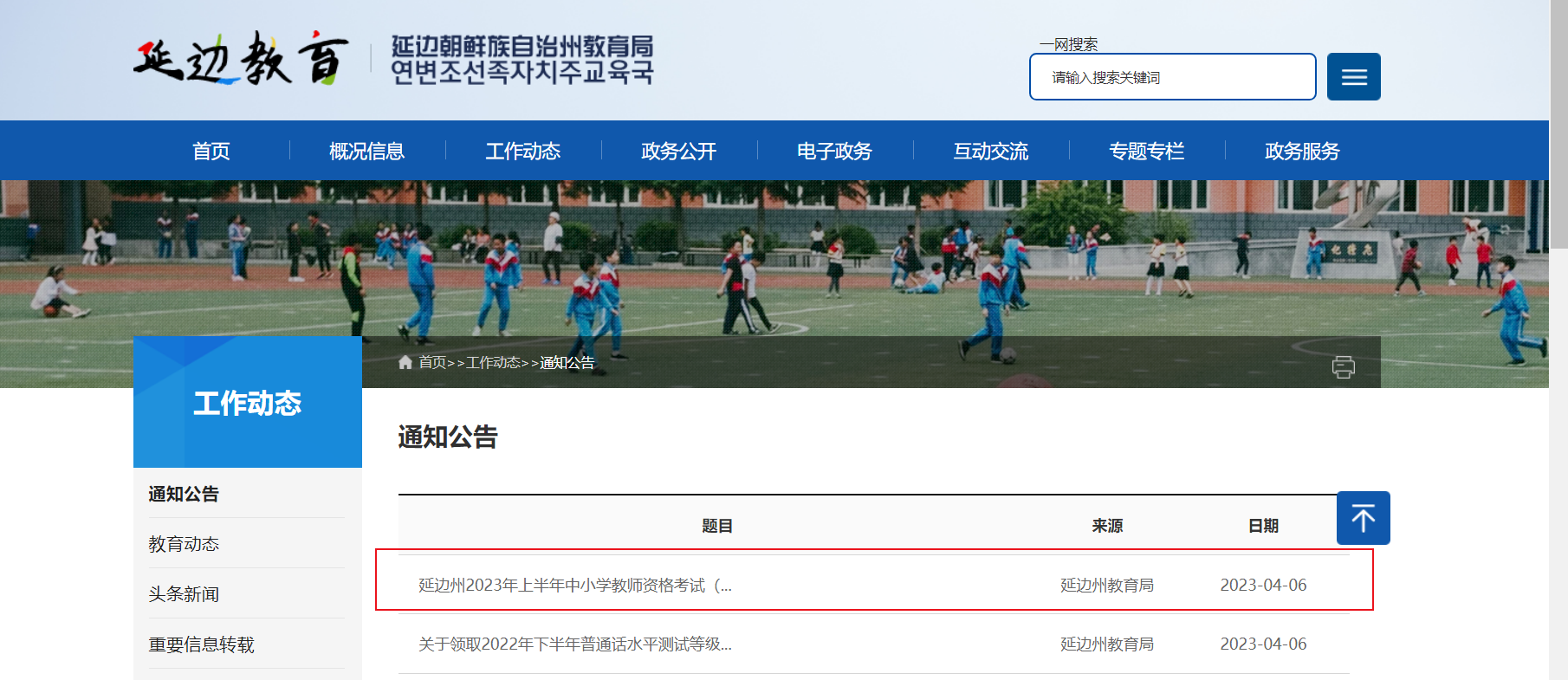1568x680 pixels.
Task: Open 工作动态 in the navigation bar
Action: pos(523,151)
